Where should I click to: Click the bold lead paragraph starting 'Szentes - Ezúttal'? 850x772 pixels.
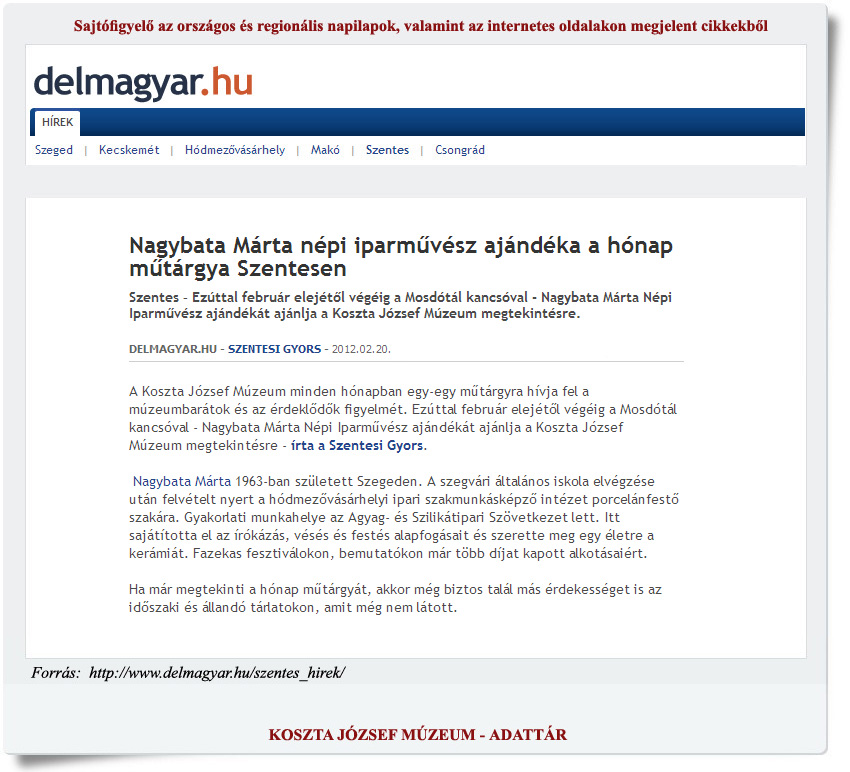[x=401, y=305]
